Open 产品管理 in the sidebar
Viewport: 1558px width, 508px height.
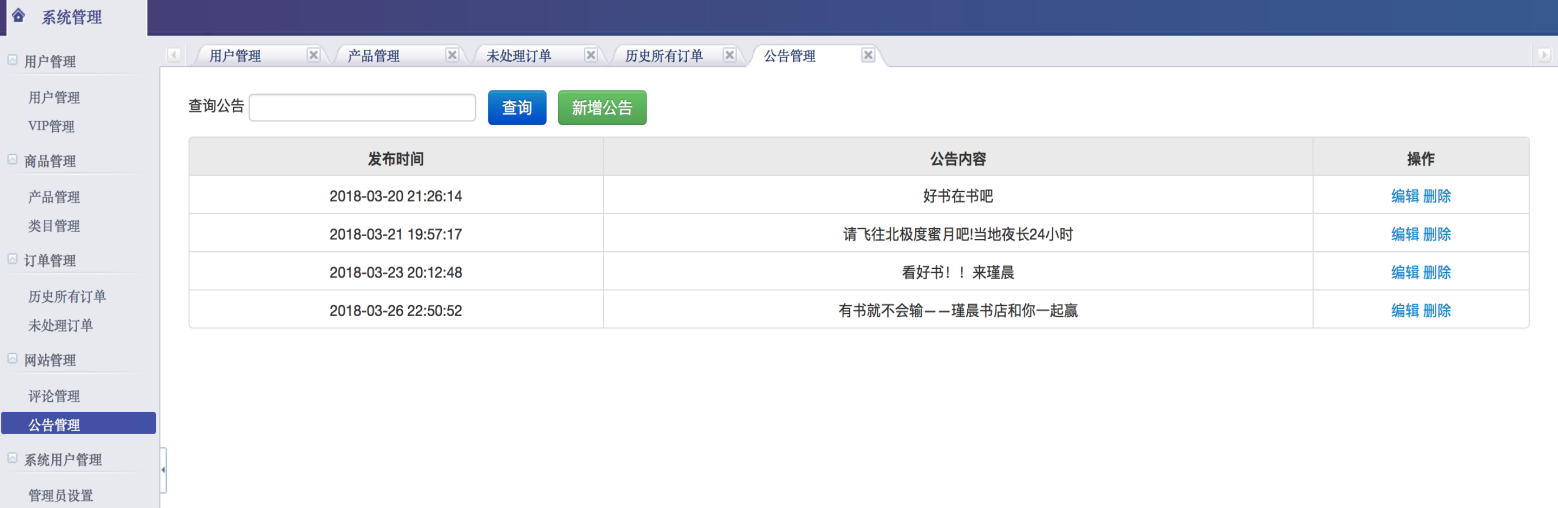pyautogui.click(x=54, y=197)
